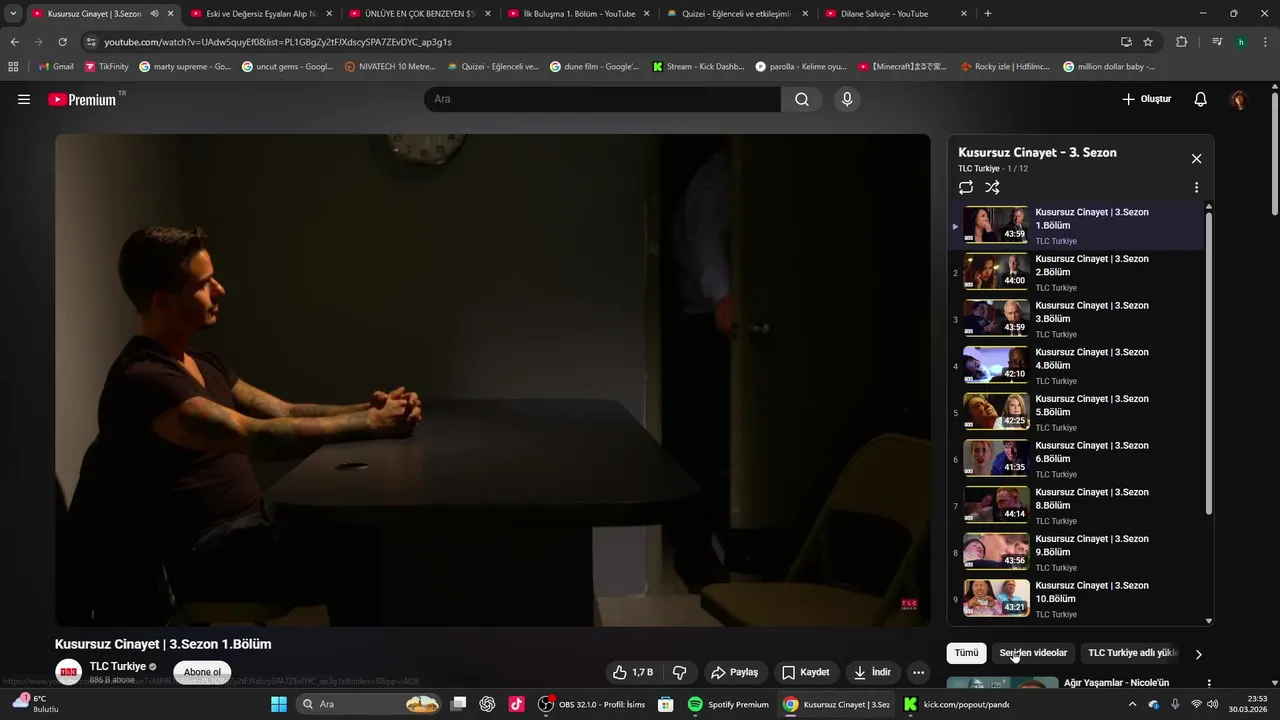Click the playlist panel scrollbar
1280x720 pixels.
click(x=1209, y=362)
